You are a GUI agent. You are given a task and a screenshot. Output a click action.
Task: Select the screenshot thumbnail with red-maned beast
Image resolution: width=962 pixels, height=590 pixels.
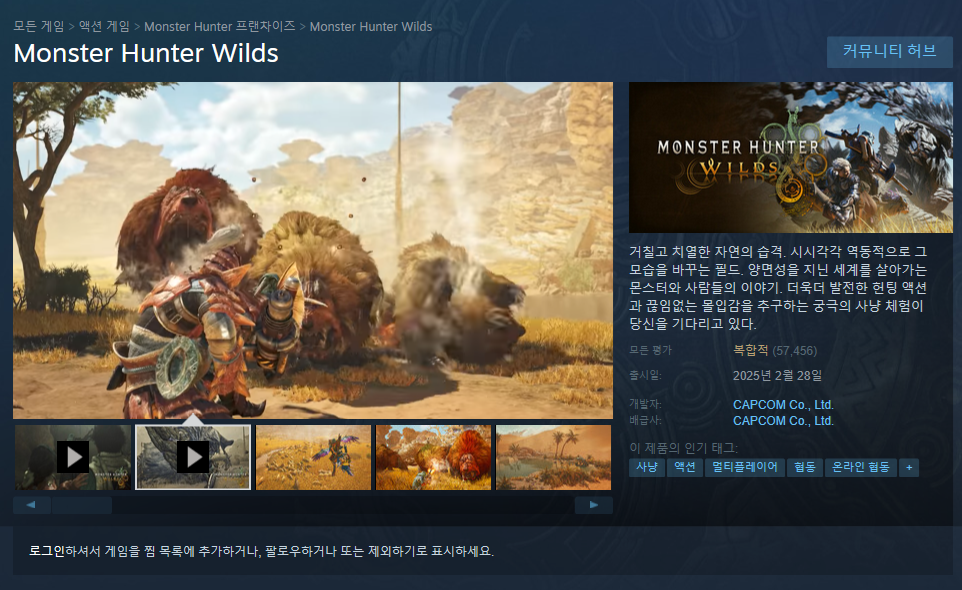pyautogui.click(x=433, y=457)
